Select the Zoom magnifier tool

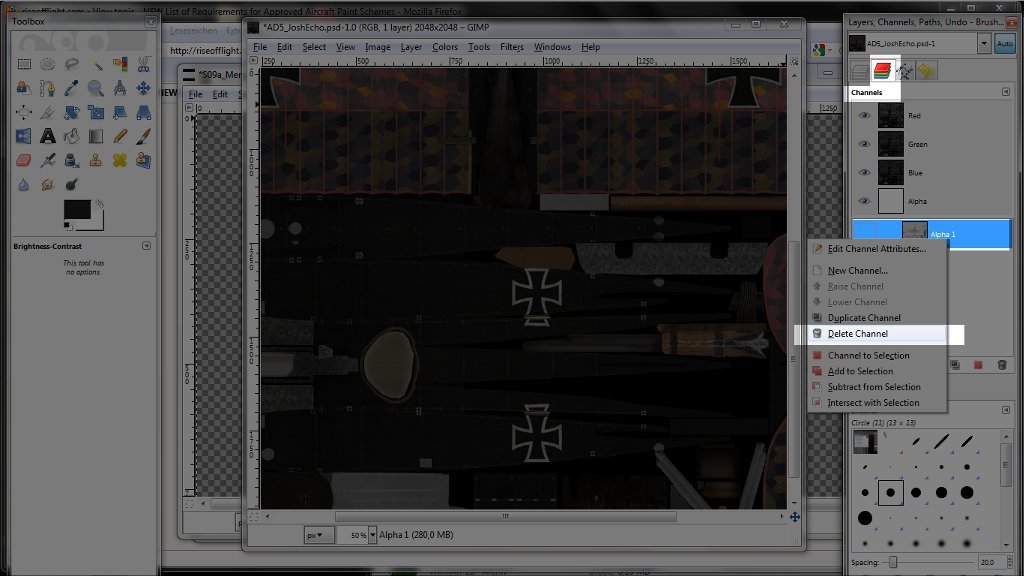(x=95, y=88)
